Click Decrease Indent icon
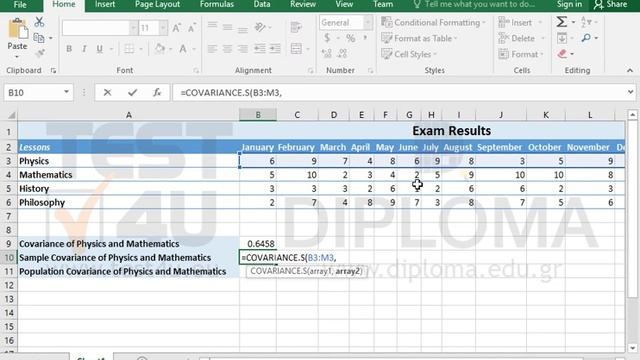The height and width of the screenshot is (360, 640). [x=260, y=49]
